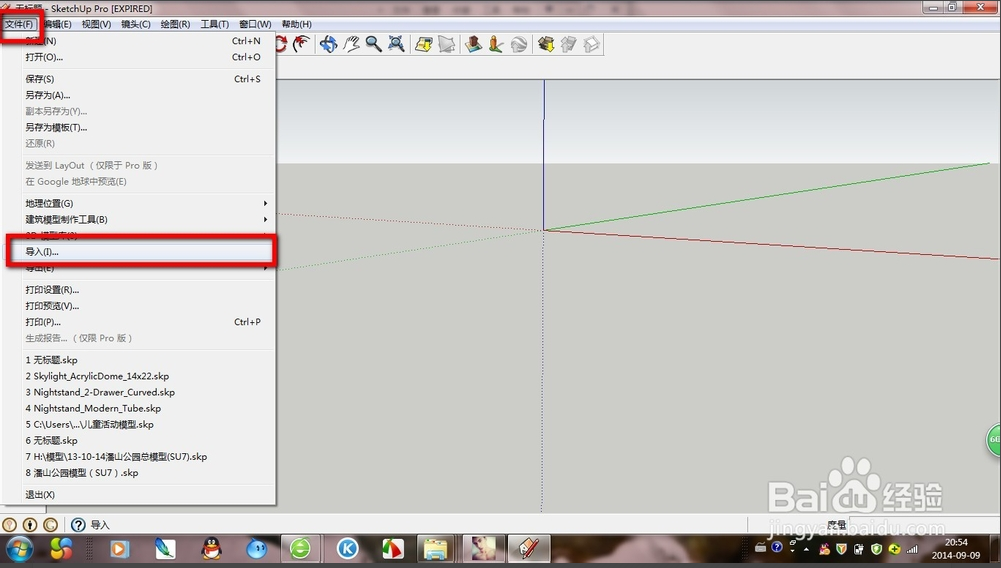Viewport: 1001px width, 568px height.
Task: Open the 绘图(R) menu
Action: [x=175, y=24]
